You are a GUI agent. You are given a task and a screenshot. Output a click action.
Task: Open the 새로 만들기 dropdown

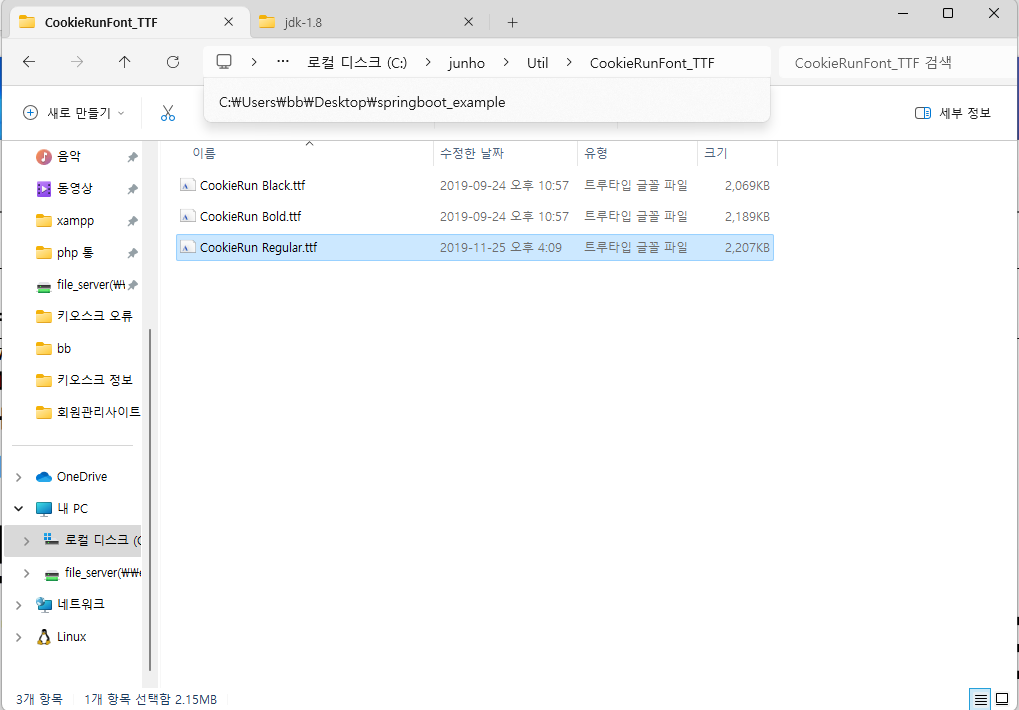coord(73,113)
